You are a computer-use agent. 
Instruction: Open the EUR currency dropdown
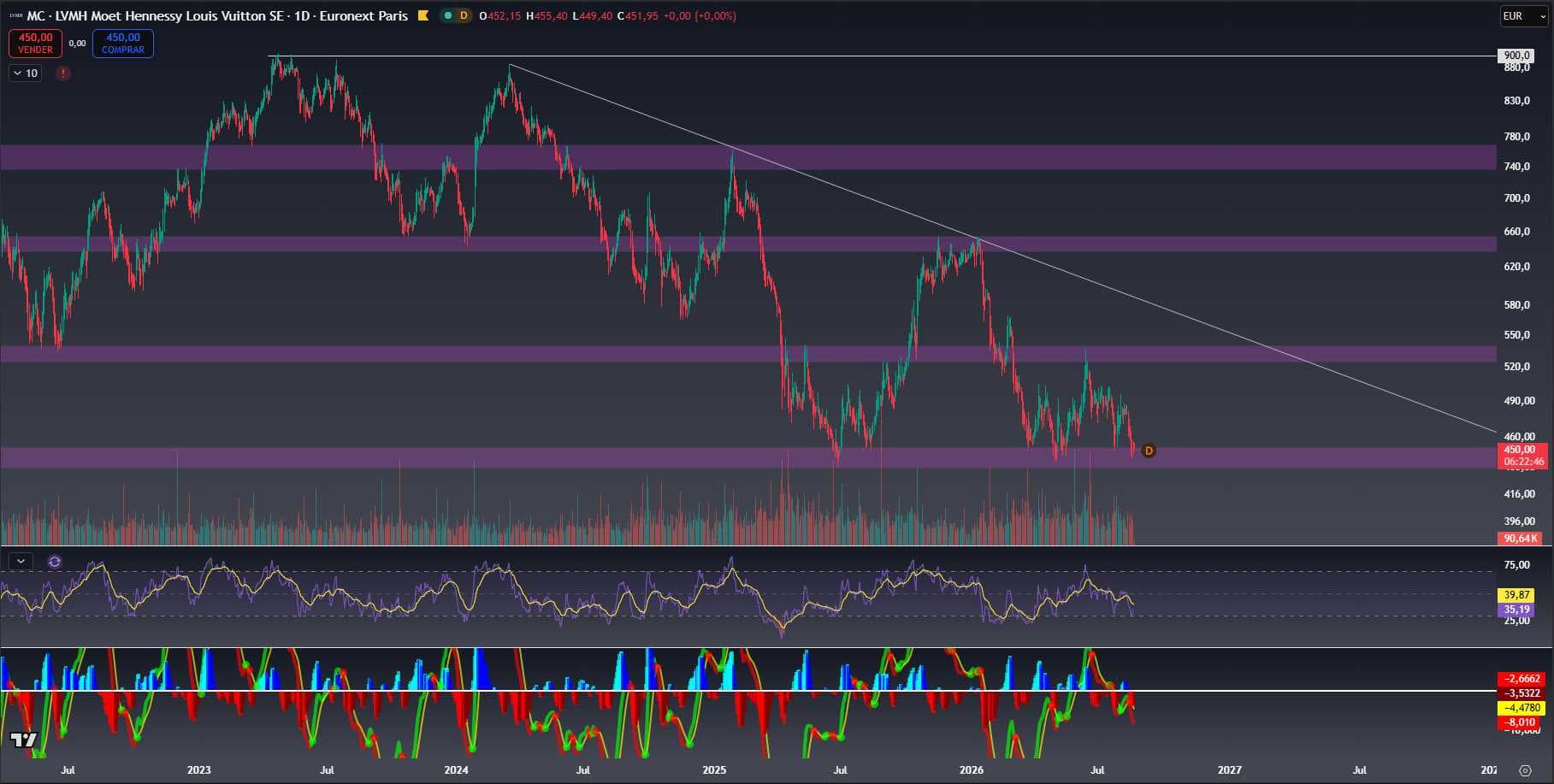tap(1523, 16)
